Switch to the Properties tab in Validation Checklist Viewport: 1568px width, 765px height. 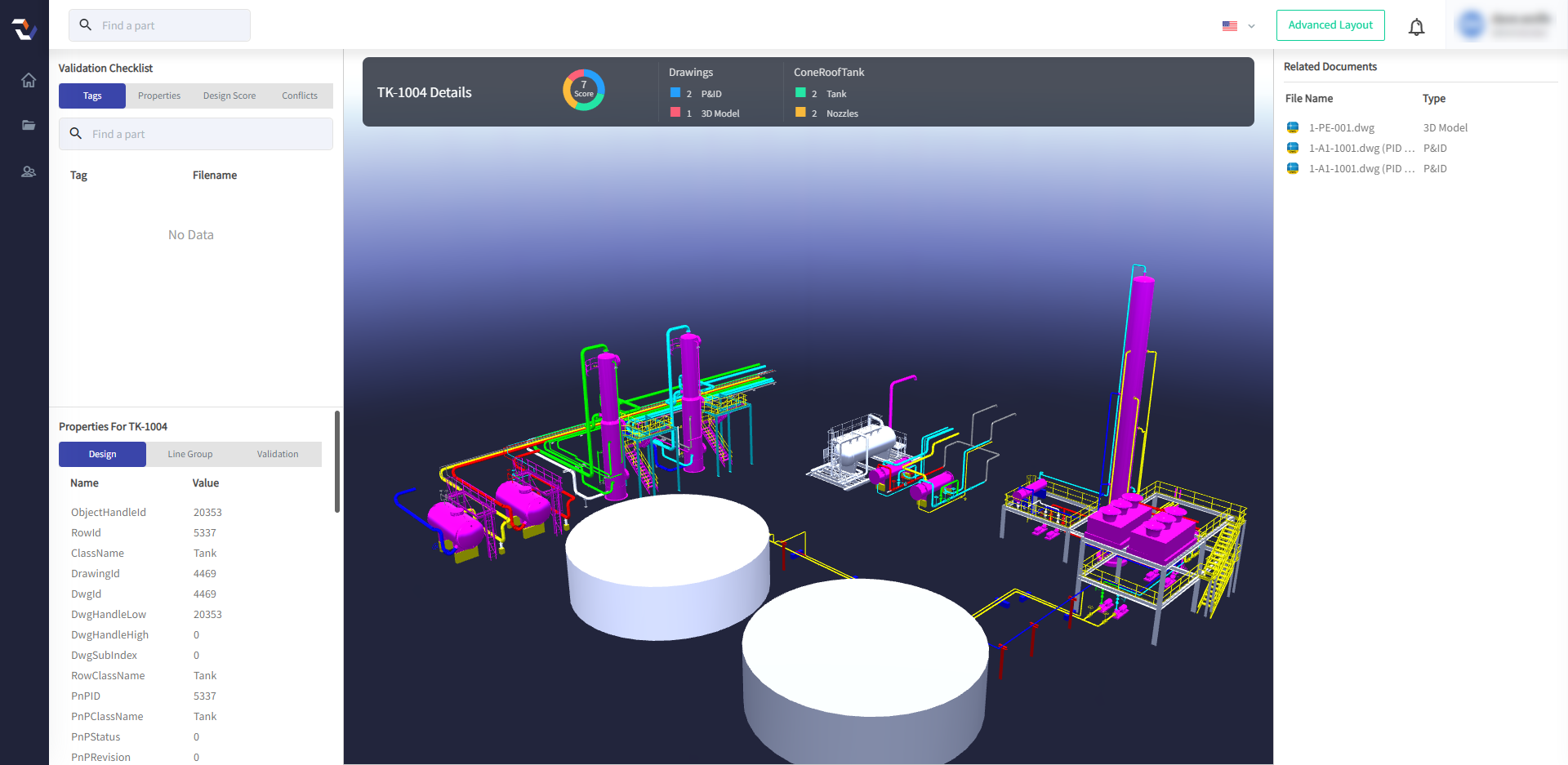tap(158, 96)
